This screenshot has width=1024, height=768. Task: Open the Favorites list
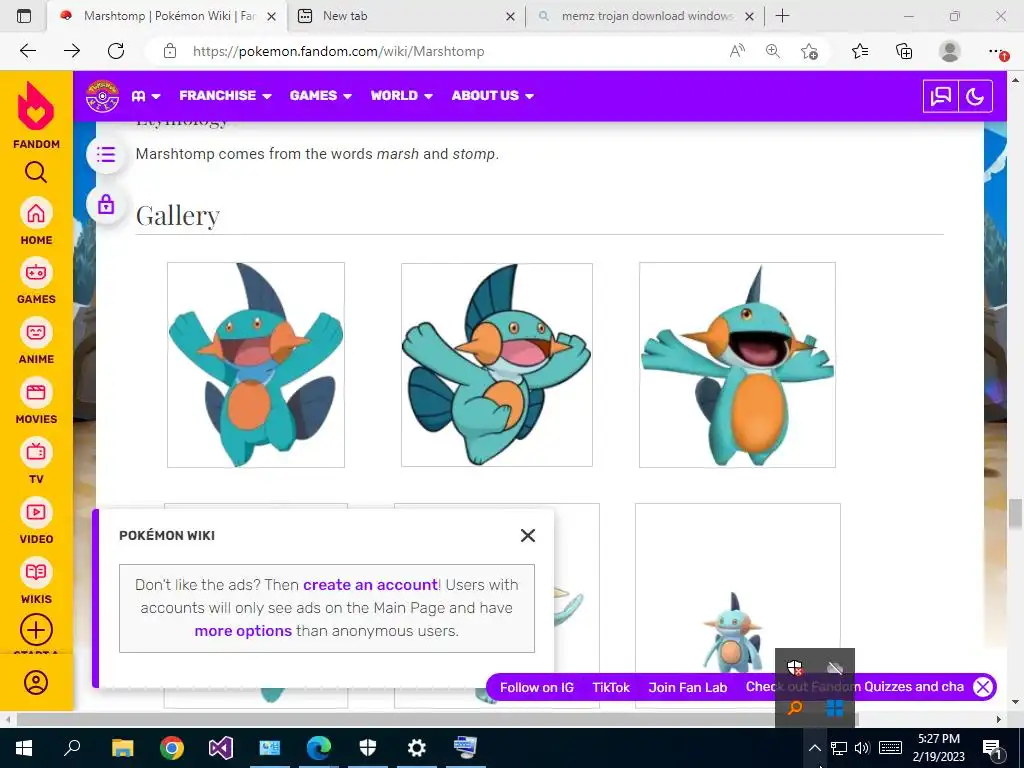860,51
